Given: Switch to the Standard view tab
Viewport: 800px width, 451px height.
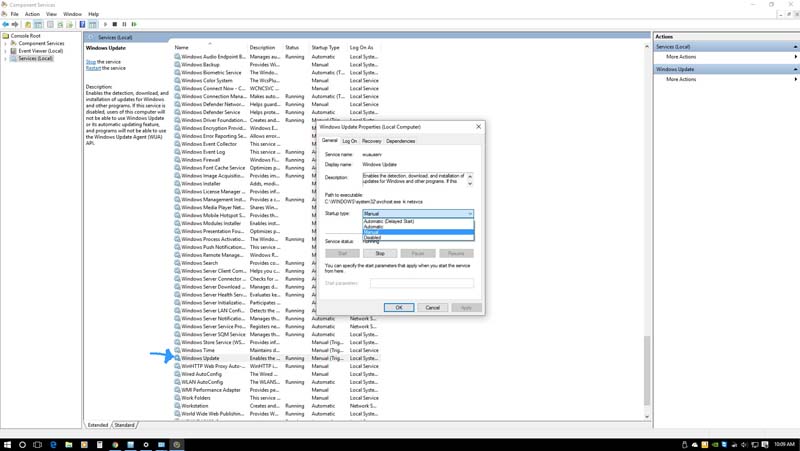Looking at the screenshot, I should pyautogui.click(x=124, y=425).
